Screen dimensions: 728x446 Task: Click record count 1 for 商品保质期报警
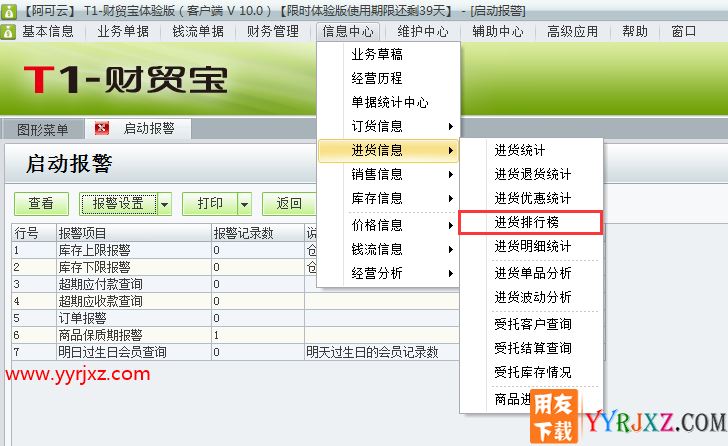pyautogui.click(x=258, y=335)
